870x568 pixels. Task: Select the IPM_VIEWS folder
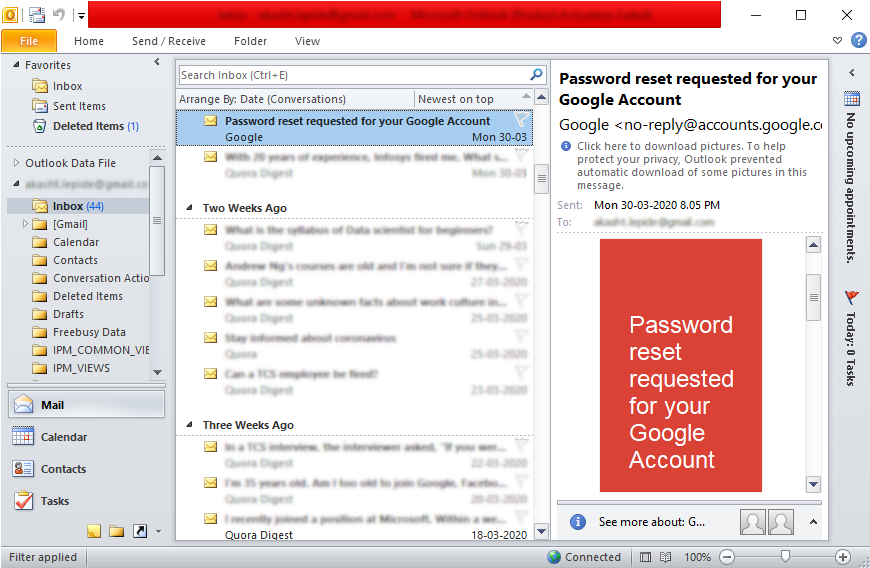(70, 368)
